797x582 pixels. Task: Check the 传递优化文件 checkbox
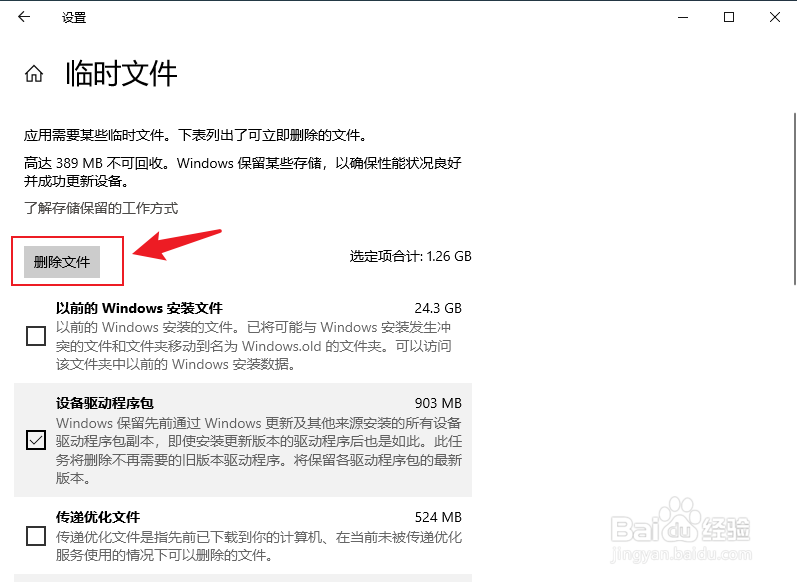click(x=36, y=536)
